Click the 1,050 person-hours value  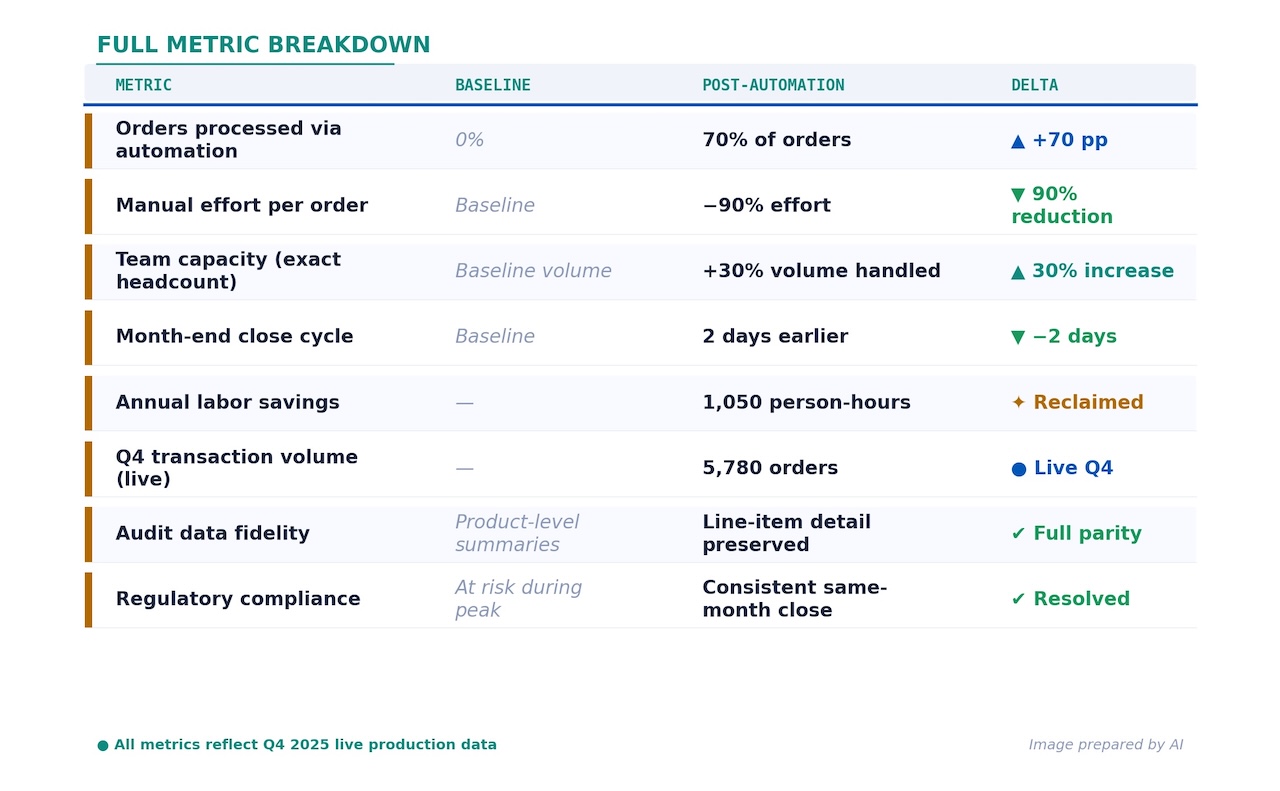coord(806,403)
